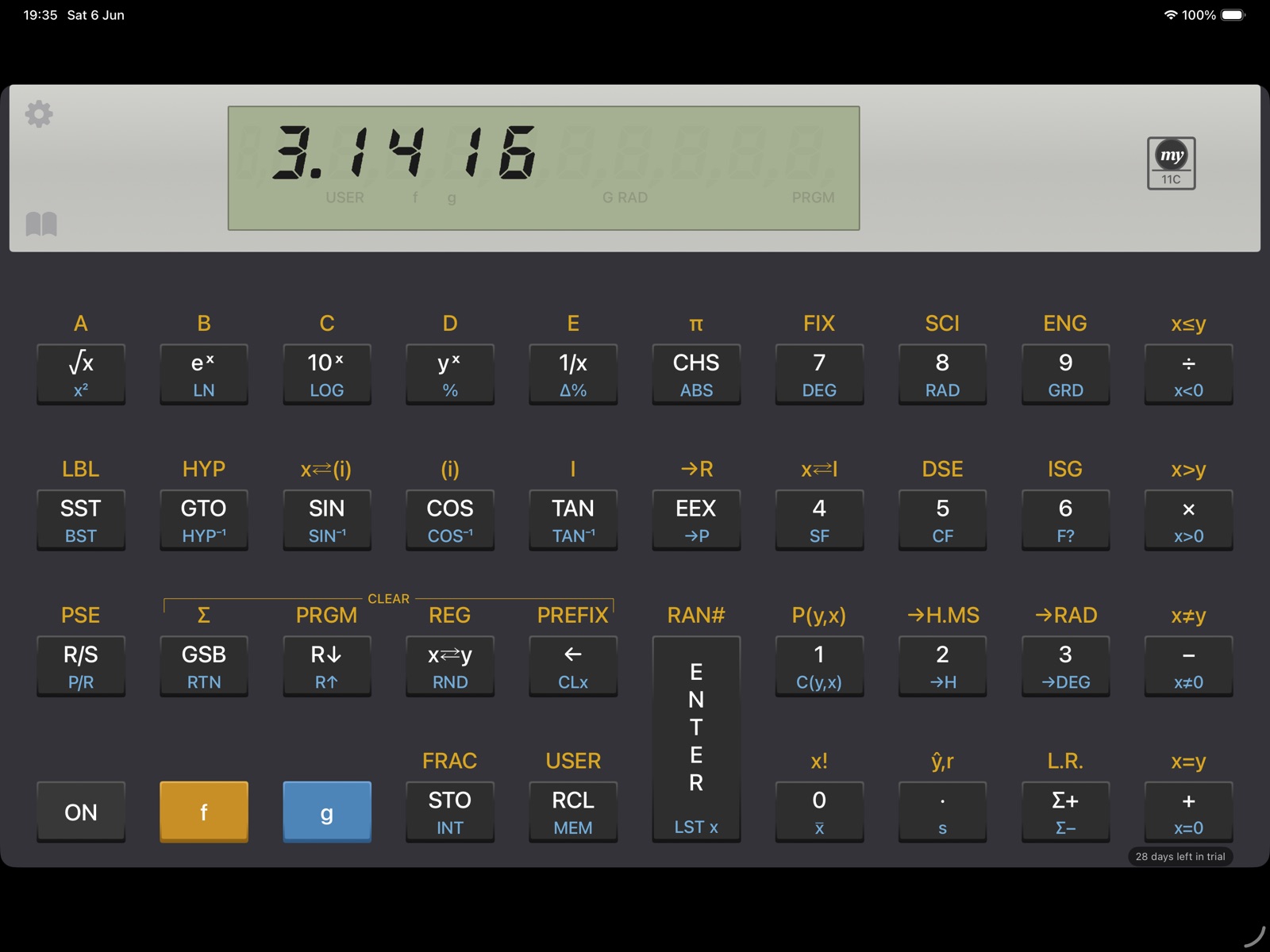
Task: Tap the number 1 key
Action: point(819,666)
